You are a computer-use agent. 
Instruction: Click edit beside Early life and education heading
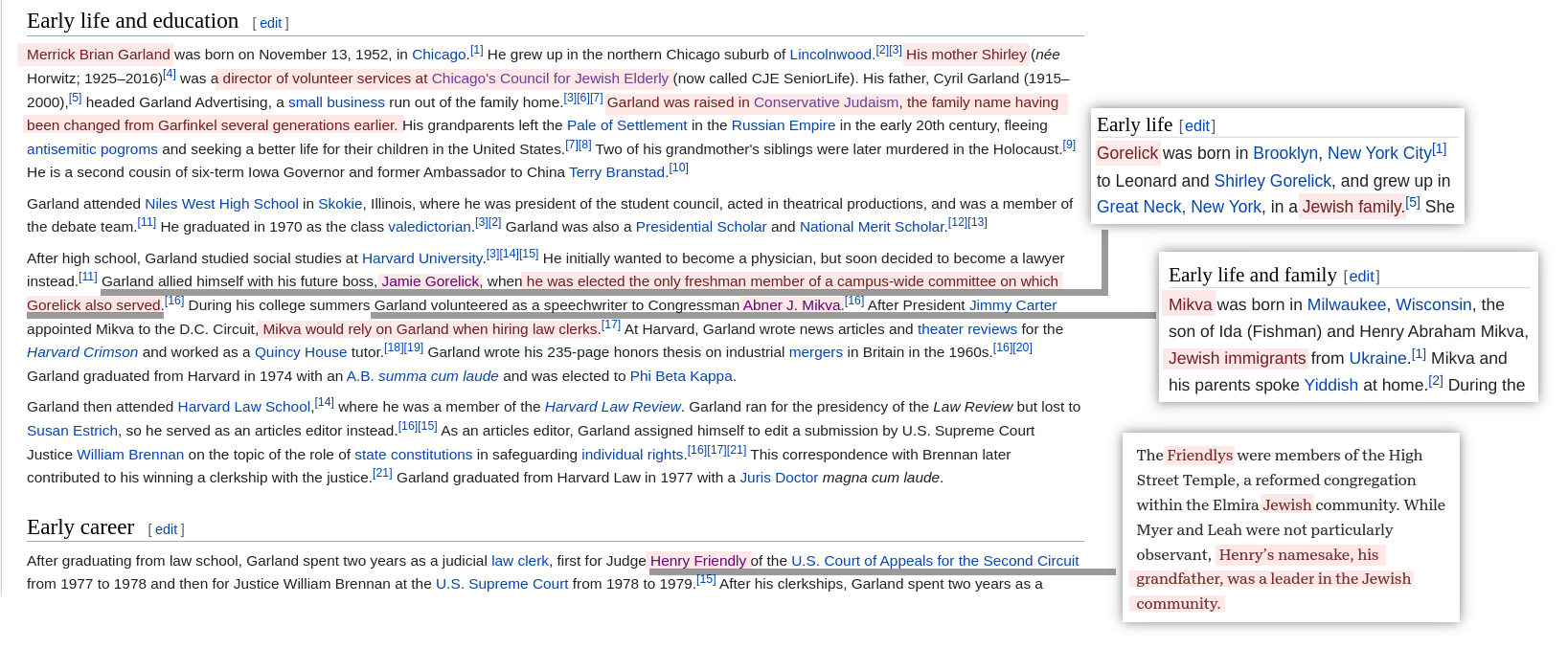270,23
